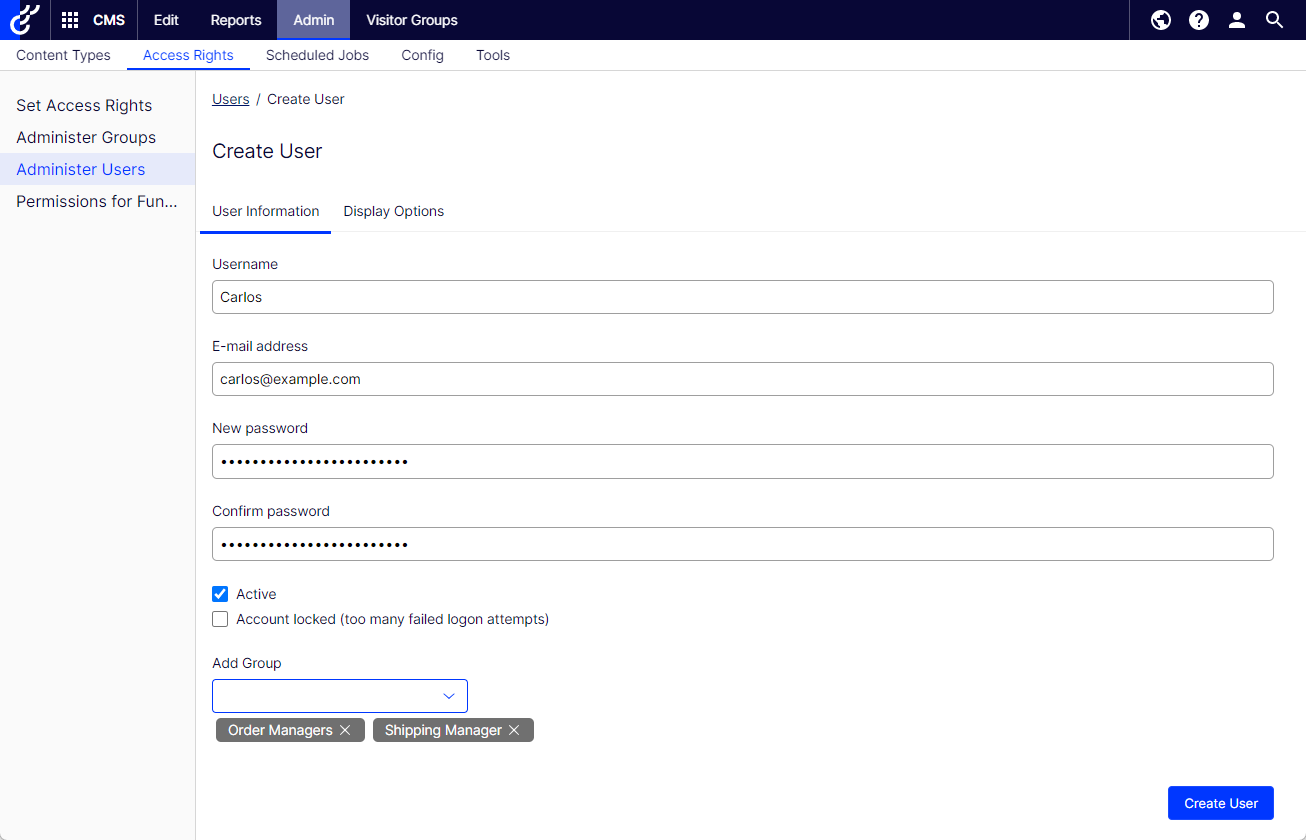This screenshot has height=840, width=1306.
Task: Click the Create User button
Action: 1220,802
